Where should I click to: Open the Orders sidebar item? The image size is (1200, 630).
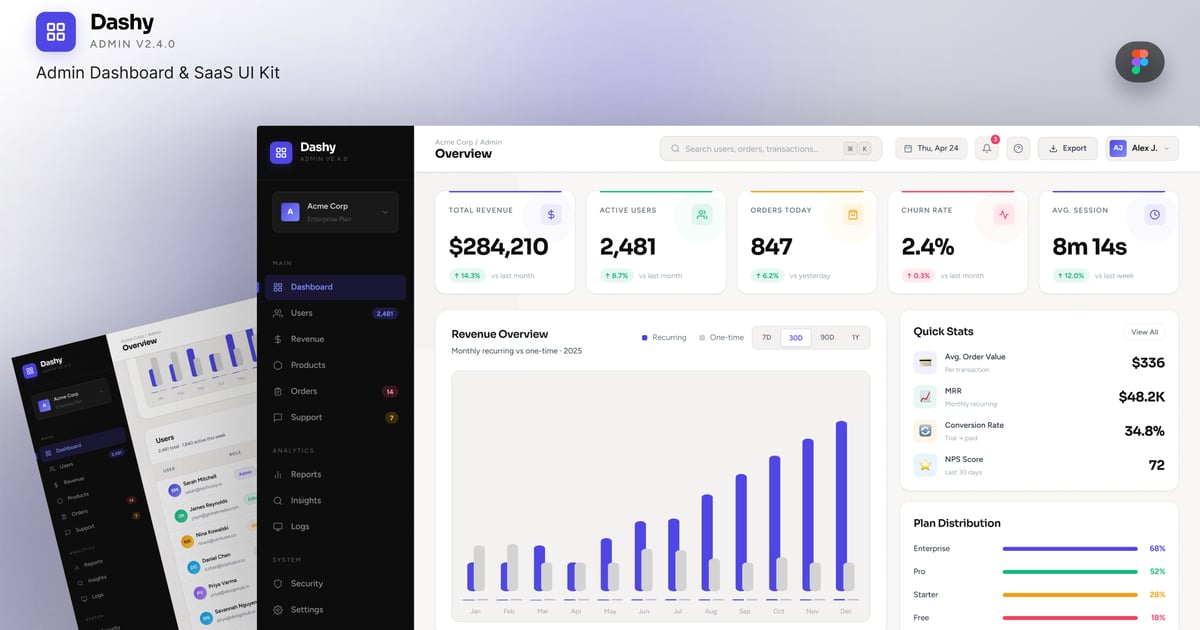click(335, 391)
